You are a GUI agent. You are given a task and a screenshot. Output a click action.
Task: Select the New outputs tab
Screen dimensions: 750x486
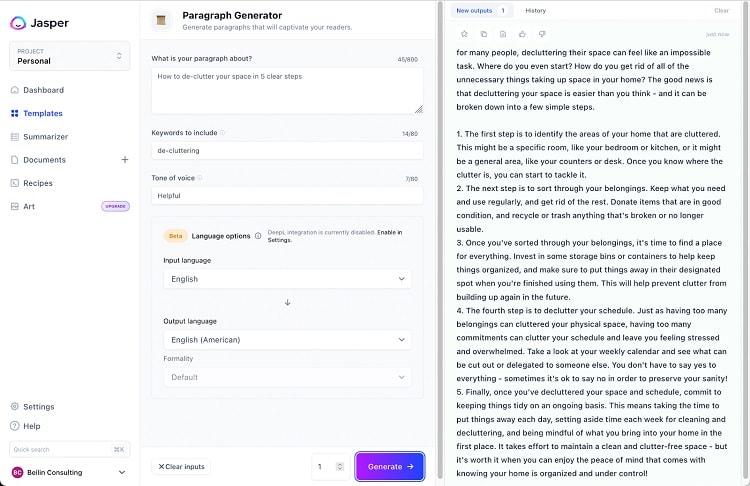pyautogui.click(x=481, y=11)
